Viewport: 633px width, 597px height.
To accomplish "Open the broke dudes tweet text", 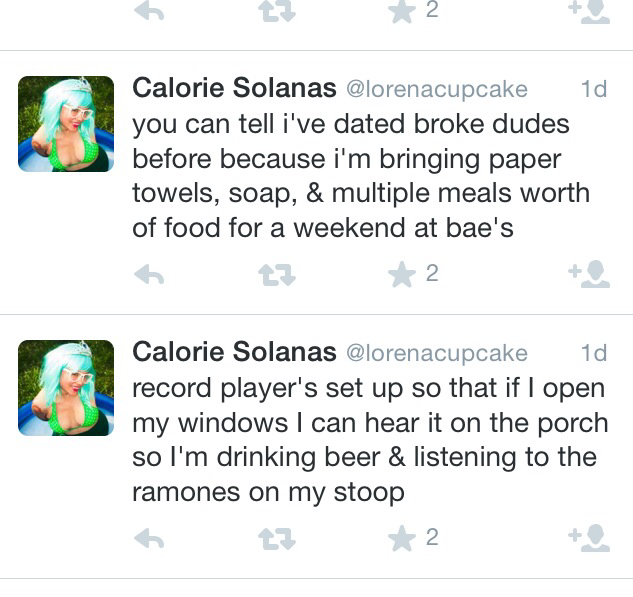I will pos(361,176).
